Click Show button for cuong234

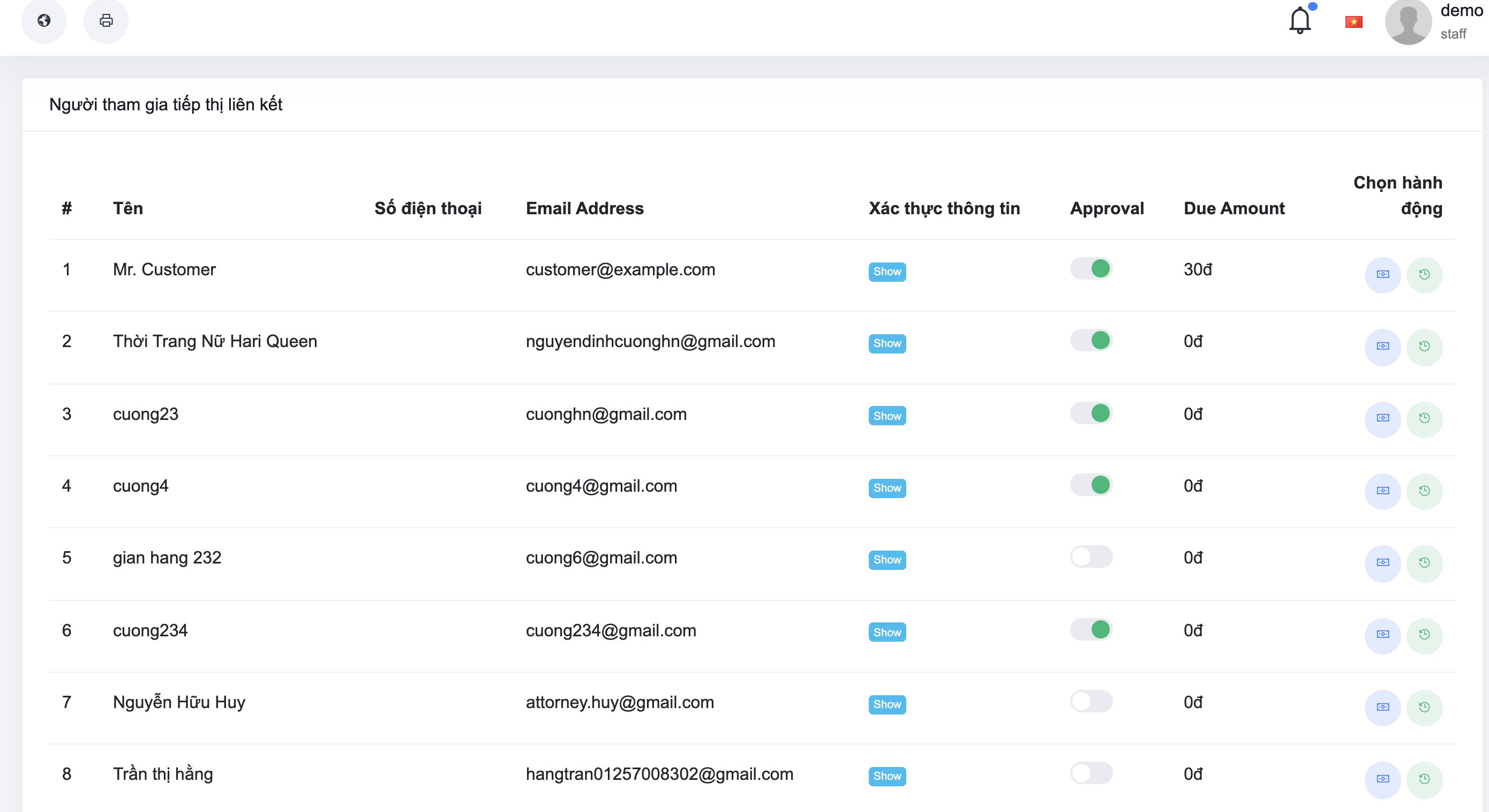[888, 632]
